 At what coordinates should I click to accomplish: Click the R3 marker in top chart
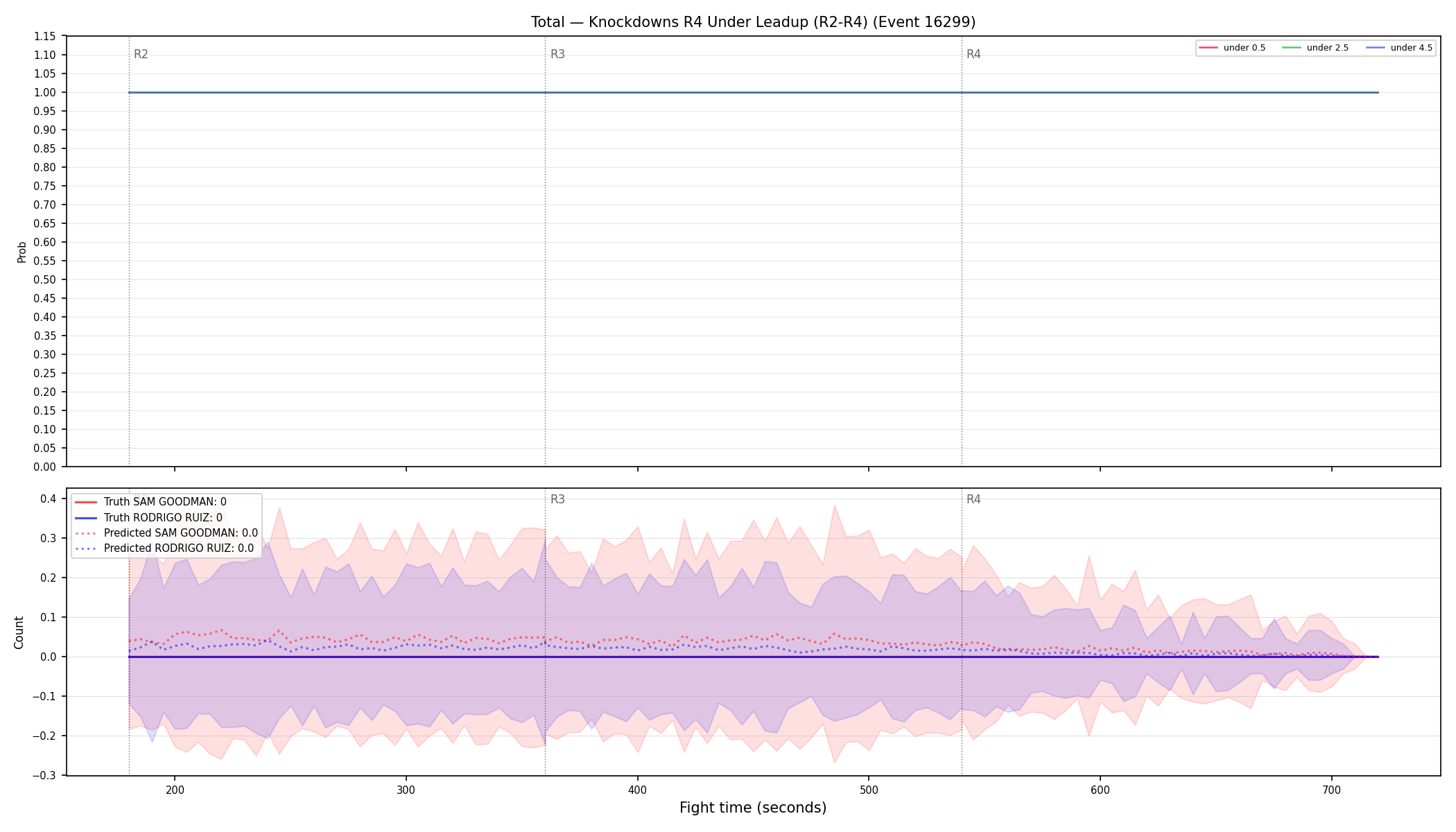tap(557, 54)
